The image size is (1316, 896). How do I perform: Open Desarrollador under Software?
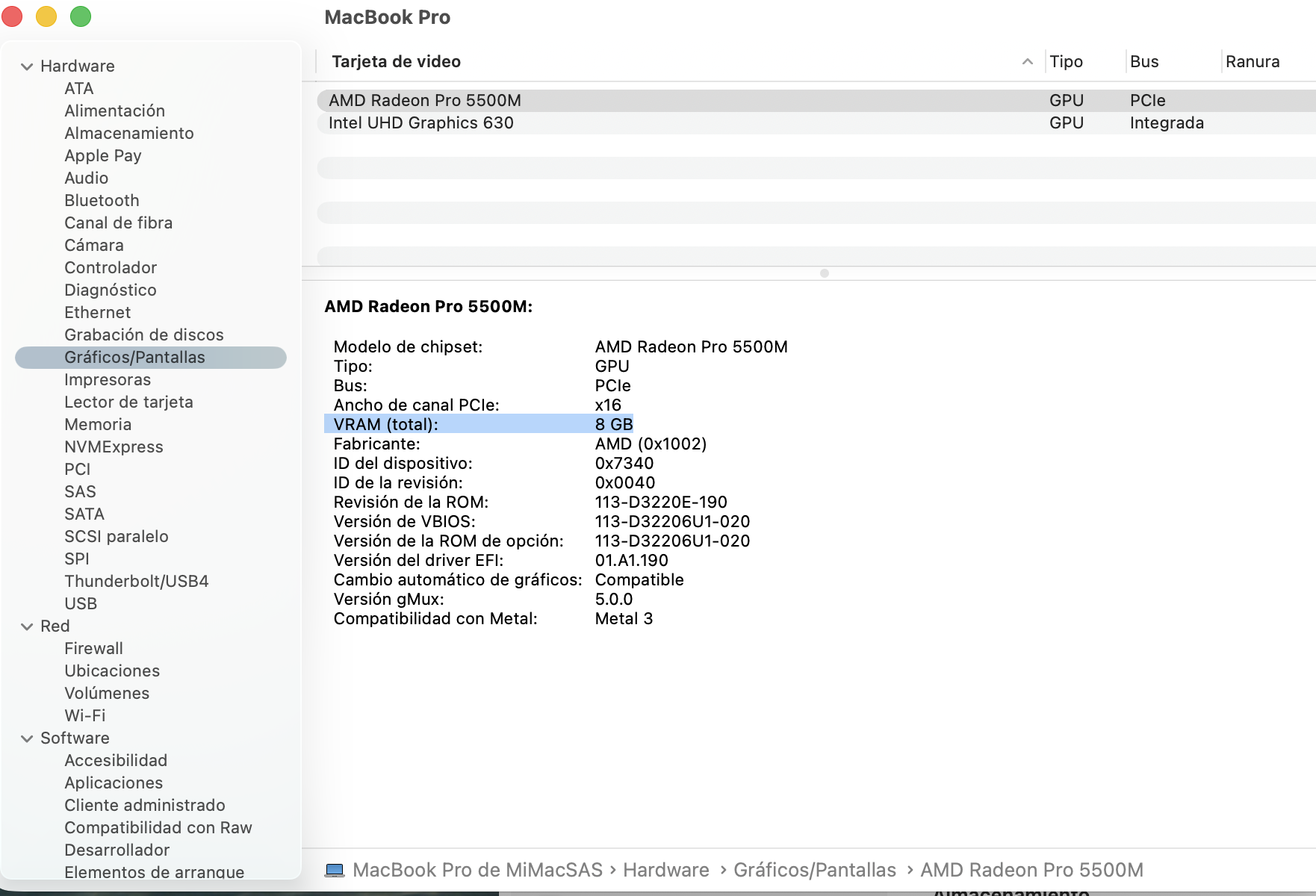(x=117, y=850)
